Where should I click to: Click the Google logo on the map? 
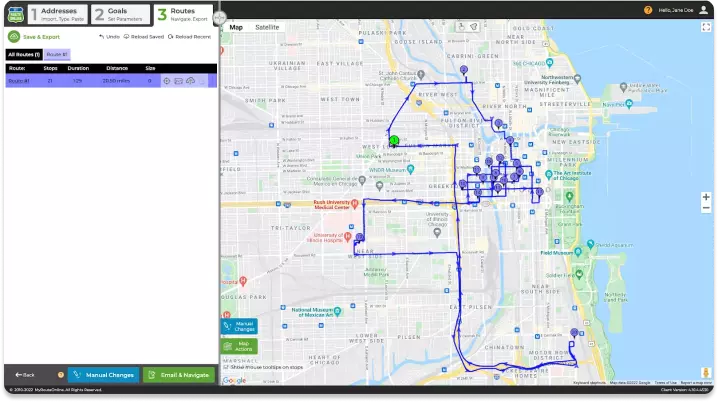(x=234, y=380)
